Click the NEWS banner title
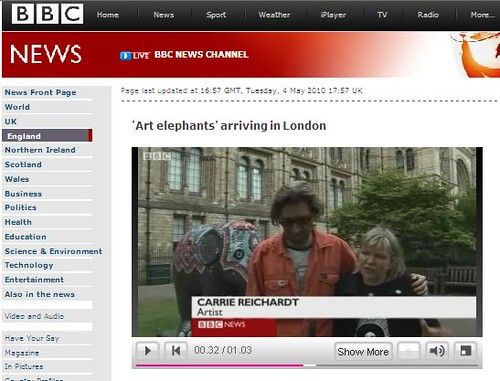The height and width of the screenshot is (381, 500). (x=46, y=54)
